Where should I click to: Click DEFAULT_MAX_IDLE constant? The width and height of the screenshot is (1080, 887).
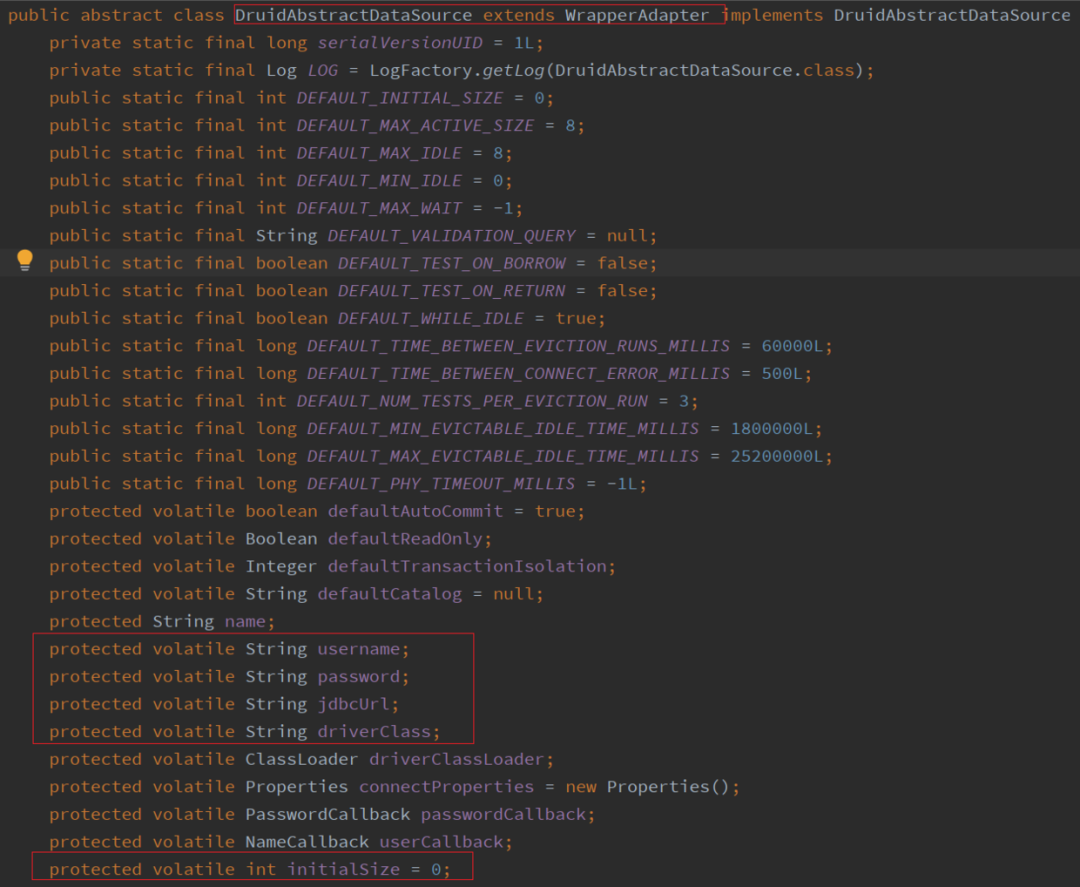pyautogui.click(x=379, y=153)
